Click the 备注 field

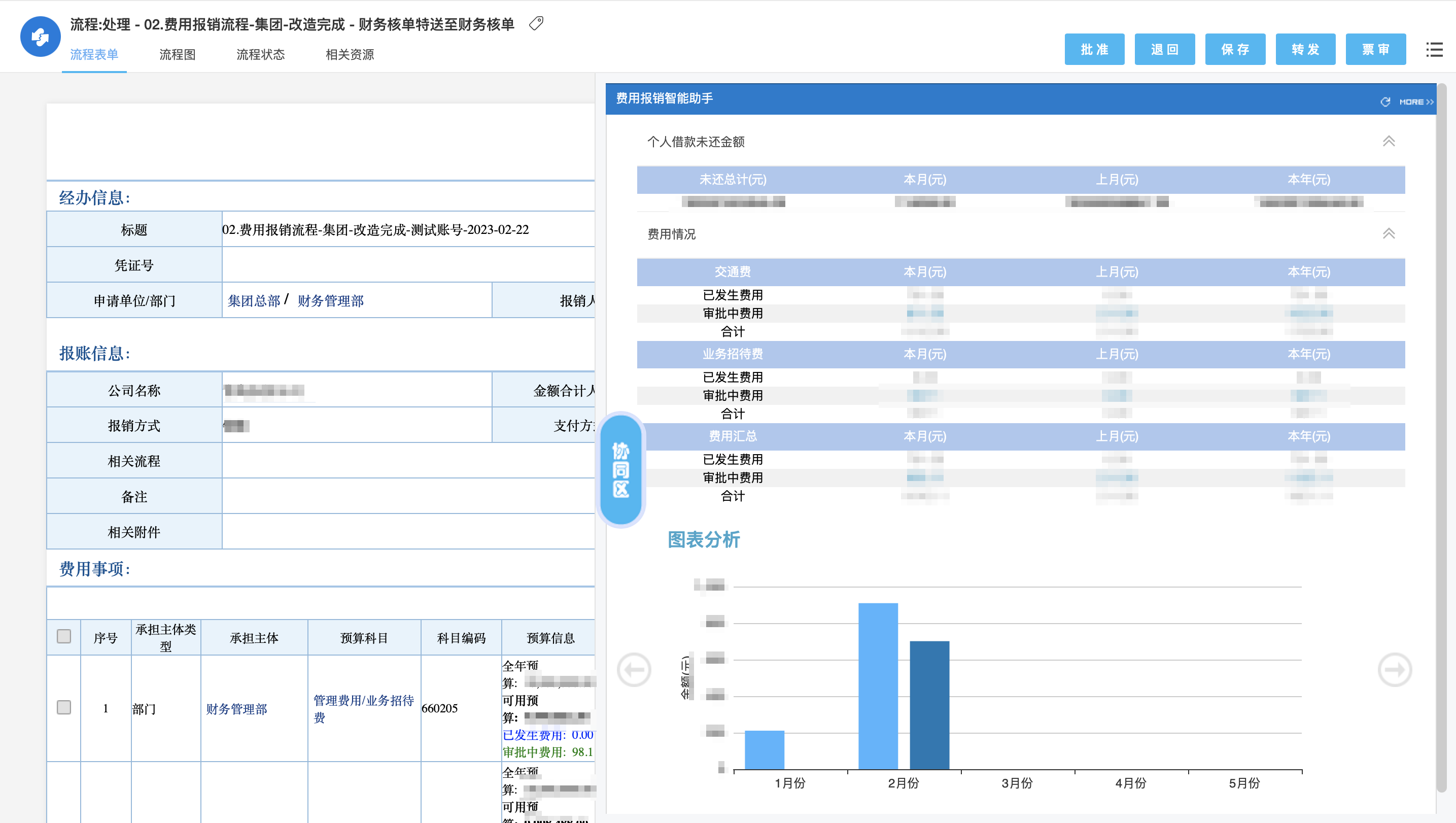click(x=408, y=496)
